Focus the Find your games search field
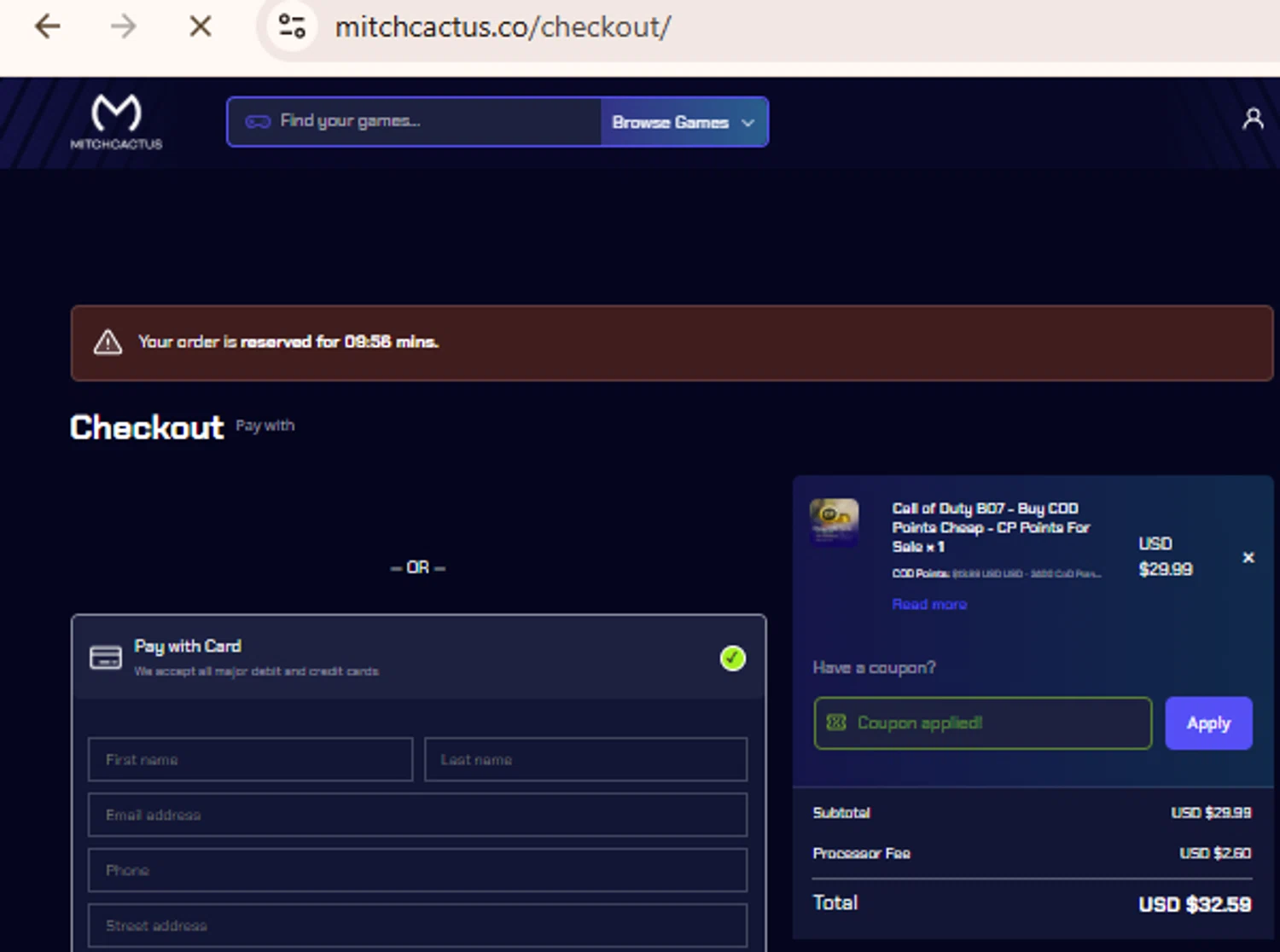Viewport: 1280px width, 952px height. 414,122
